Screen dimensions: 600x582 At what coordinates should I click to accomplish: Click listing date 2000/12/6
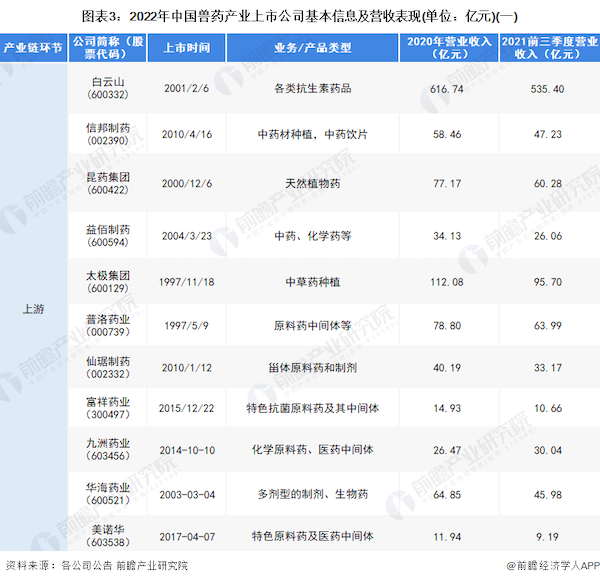(186, 184)
